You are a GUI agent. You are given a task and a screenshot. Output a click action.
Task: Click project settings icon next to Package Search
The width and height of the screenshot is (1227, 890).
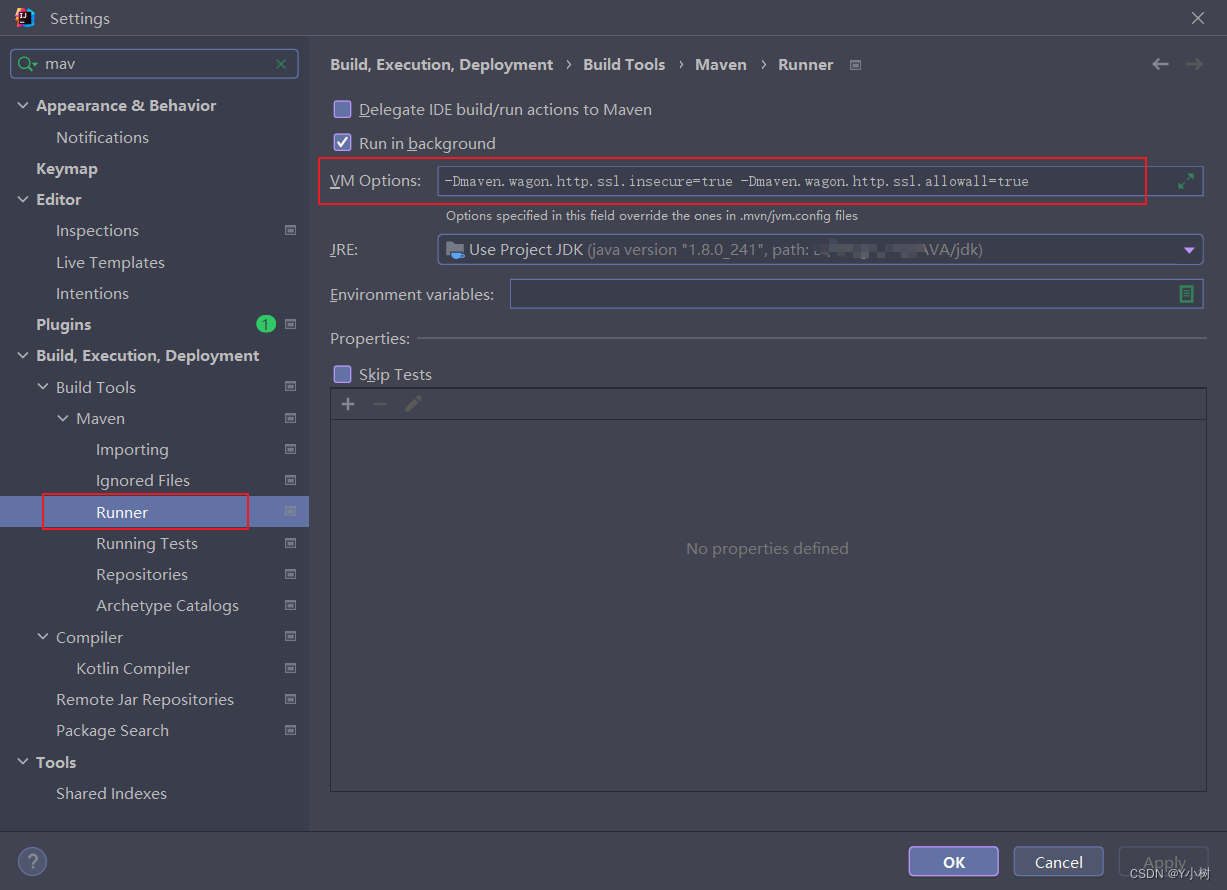(x=290, y=730)
